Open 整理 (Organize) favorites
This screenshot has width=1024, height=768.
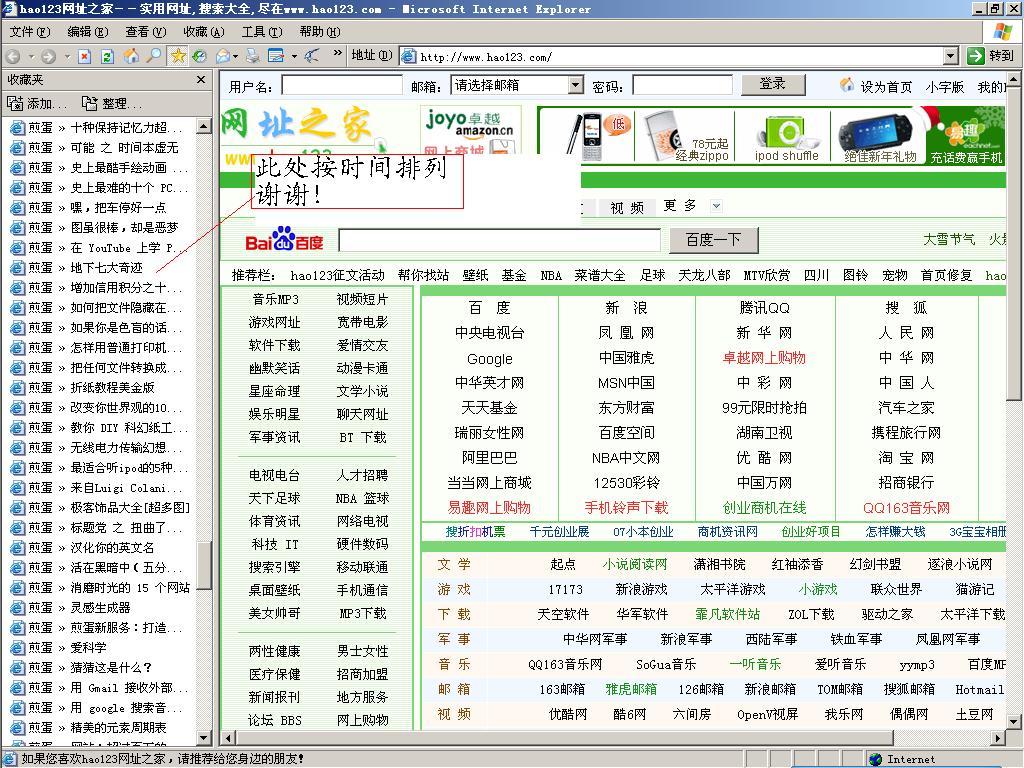click(112, 103)
